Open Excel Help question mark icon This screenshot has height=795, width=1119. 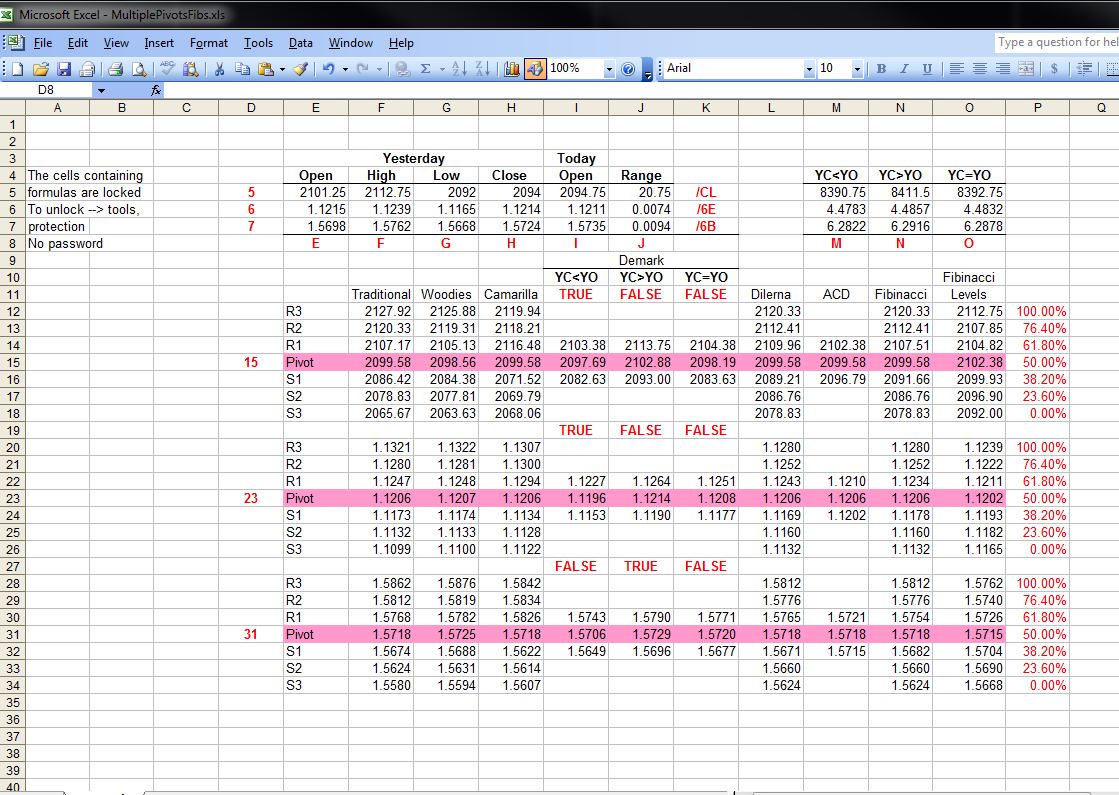[x=628, y=69]
